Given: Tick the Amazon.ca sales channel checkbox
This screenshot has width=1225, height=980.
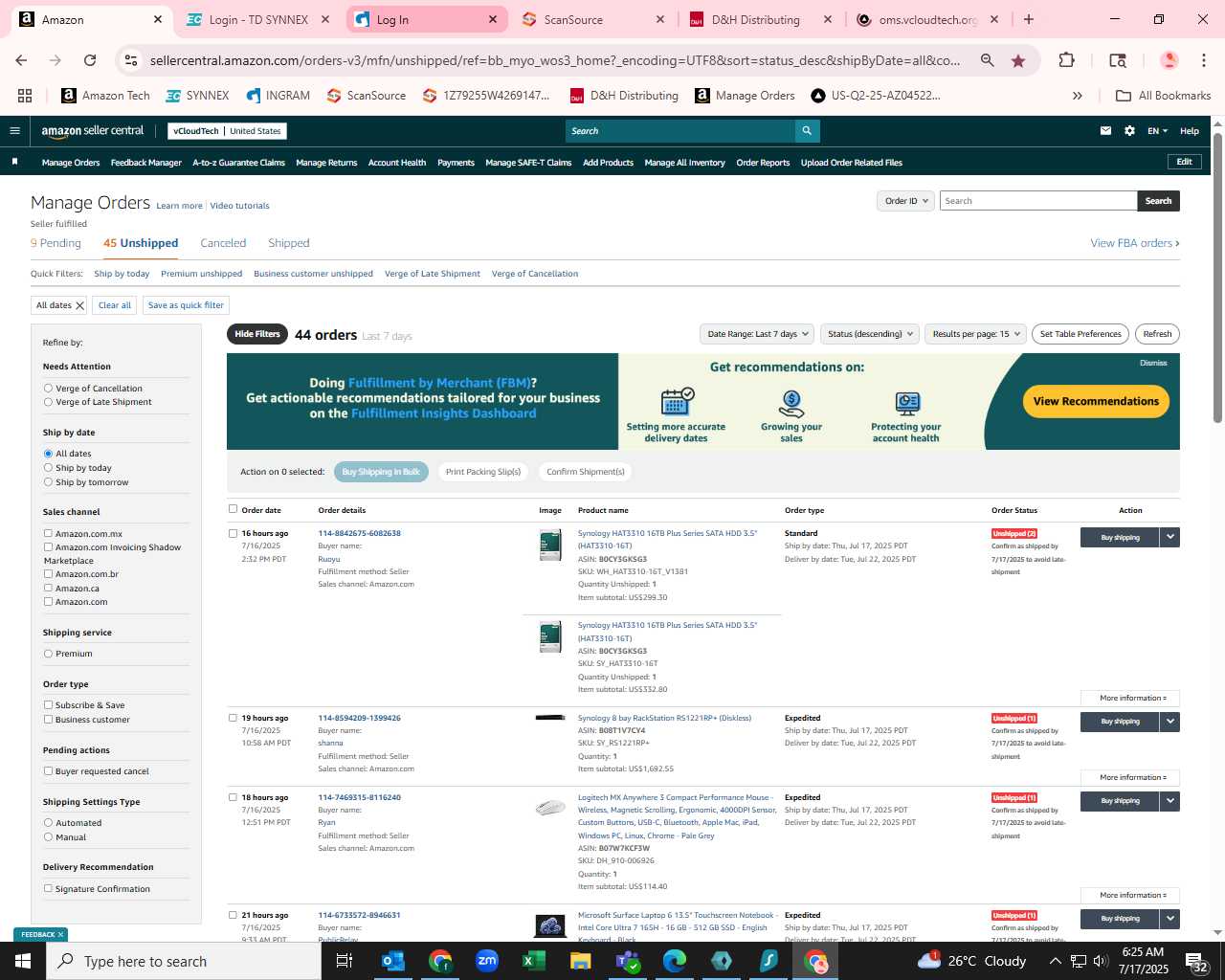Looking at the screenshot, I should pyautogui.click(x=48, y=589).
